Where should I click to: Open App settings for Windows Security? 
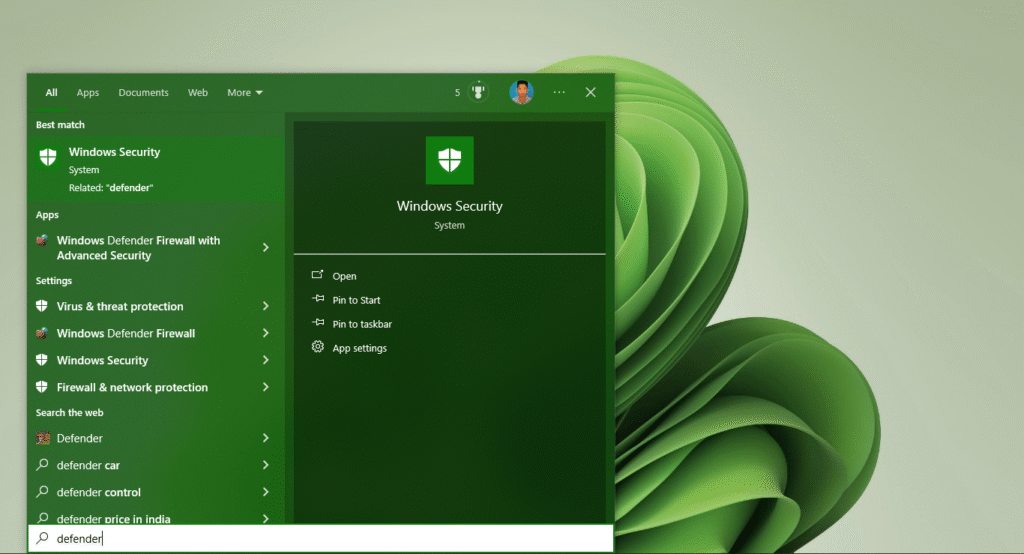359,348
